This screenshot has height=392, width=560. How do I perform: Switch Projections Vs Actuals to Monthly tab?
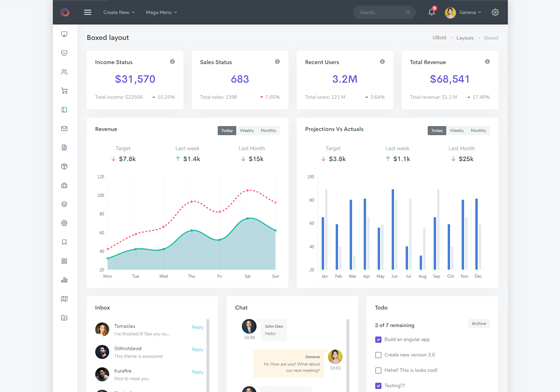pos(478,131)
